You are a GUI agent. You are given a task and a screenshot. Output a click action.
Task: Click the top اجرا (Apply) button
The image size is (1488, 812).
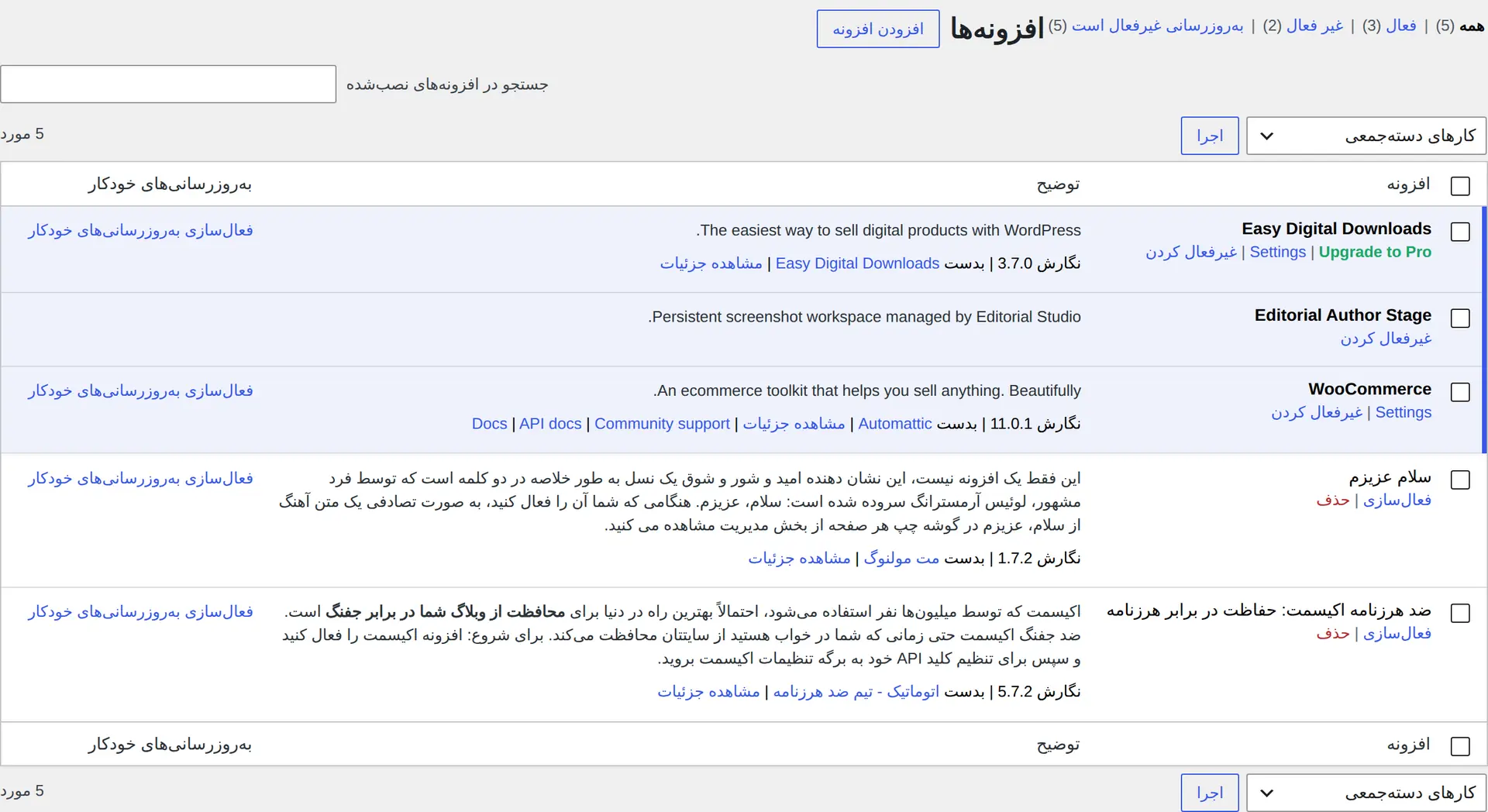tap(1210, 136)
